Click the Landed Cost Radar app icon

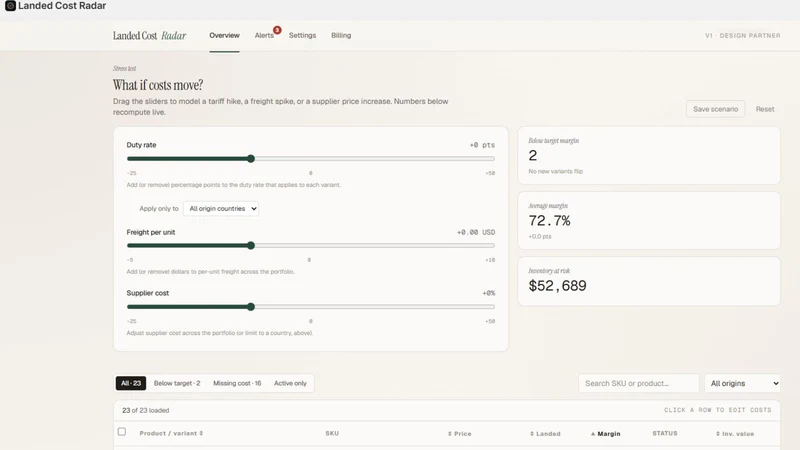pos(10,6)
